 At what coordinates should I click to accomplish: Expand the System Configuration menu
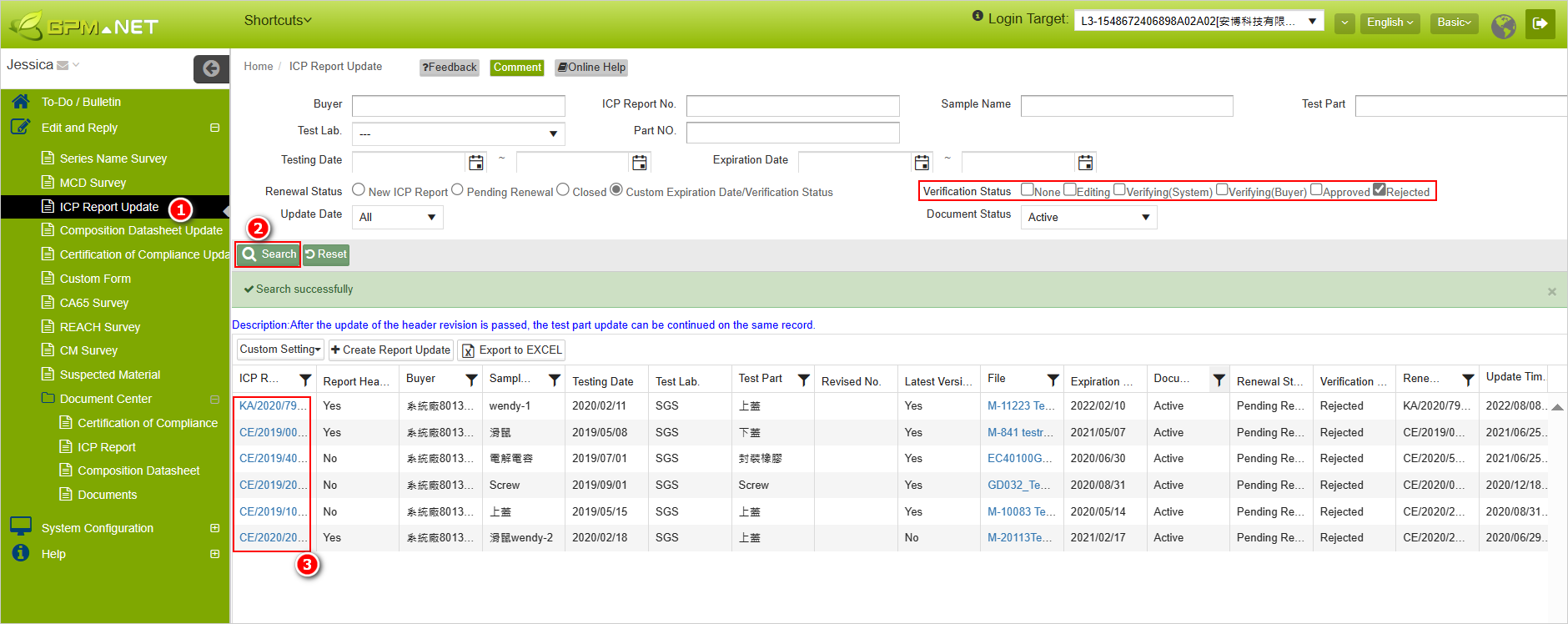point(214,527)
